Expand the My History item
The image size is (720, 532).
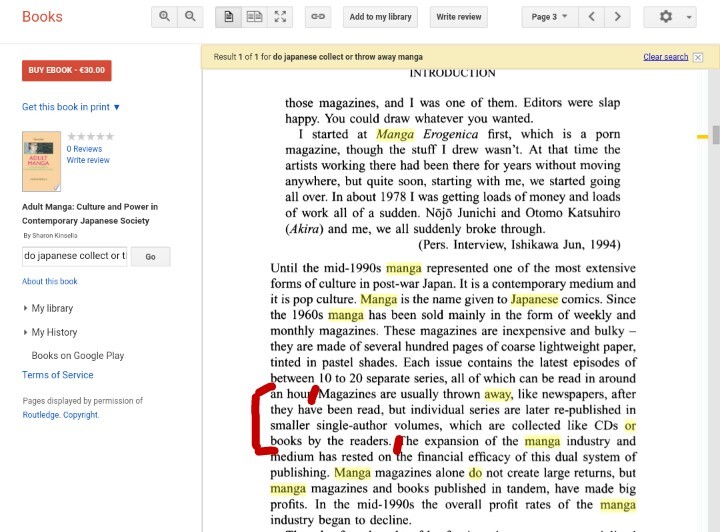click(53, 332)
